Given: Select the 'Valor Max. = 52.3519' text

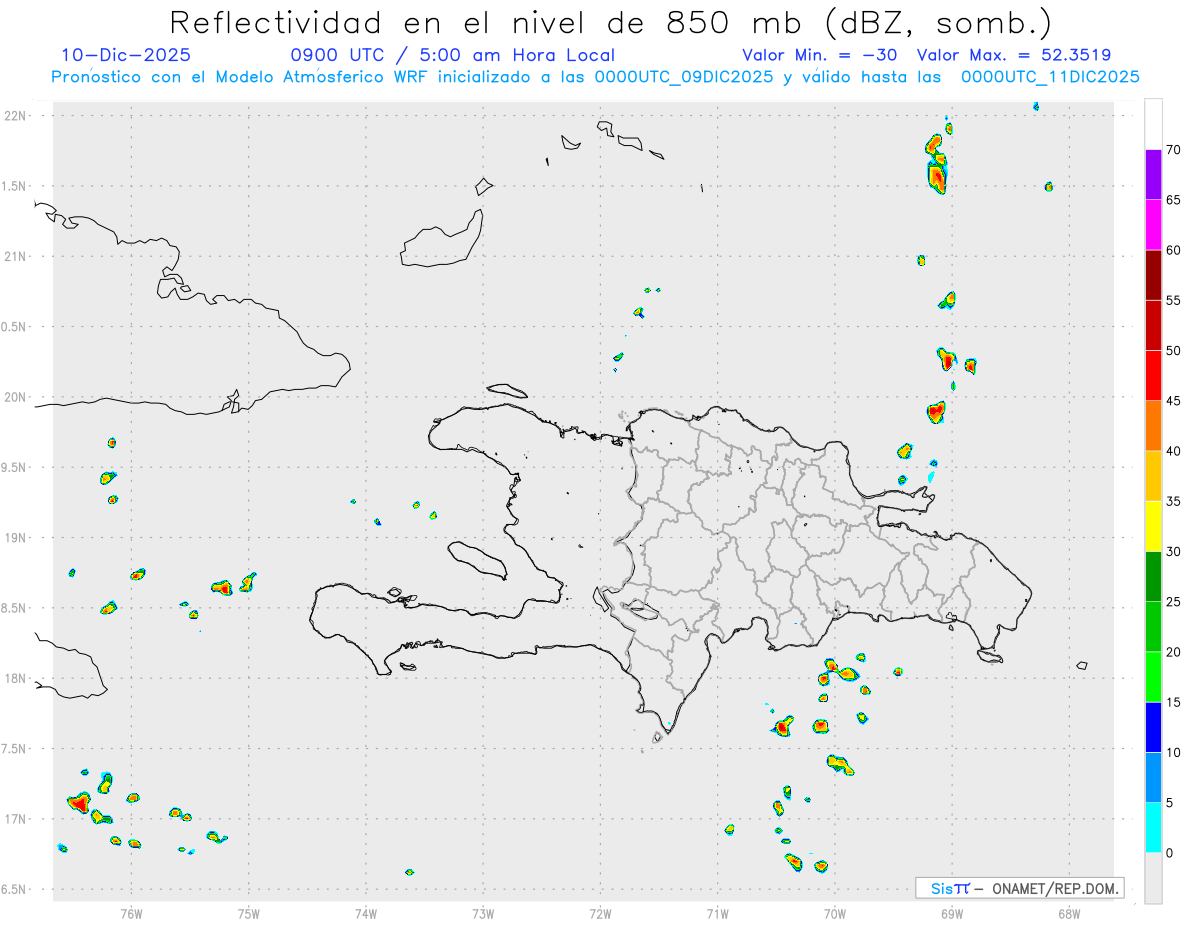Looking at the screenshot, I should (x=1014, y=55).
